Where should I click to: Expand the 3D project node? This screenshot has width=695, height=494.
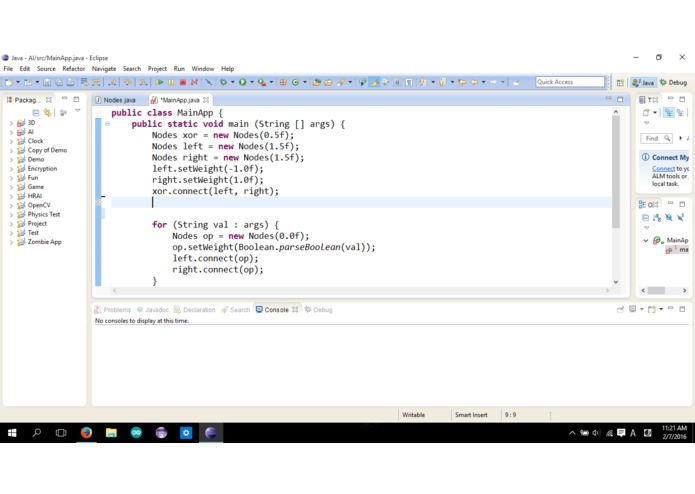tap(11, 123)
